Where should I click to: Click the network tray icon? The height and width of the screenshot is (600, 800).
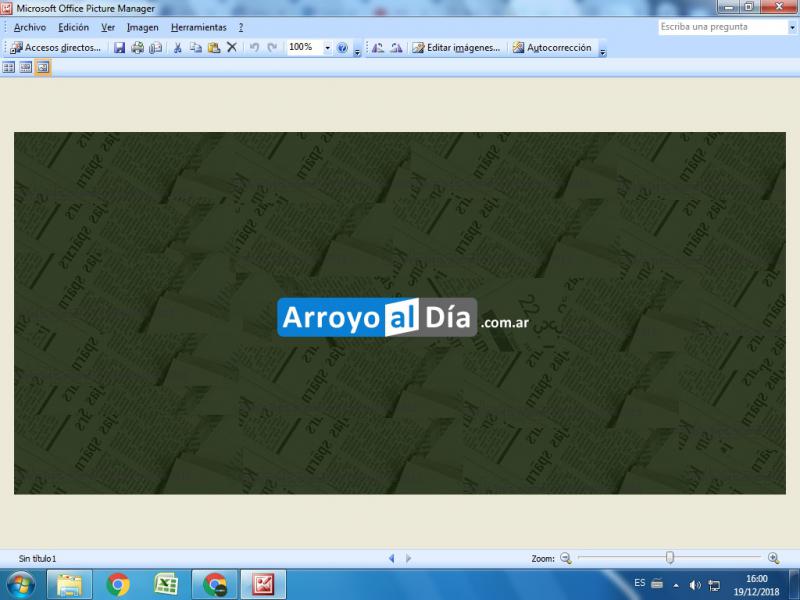[714, 585]
